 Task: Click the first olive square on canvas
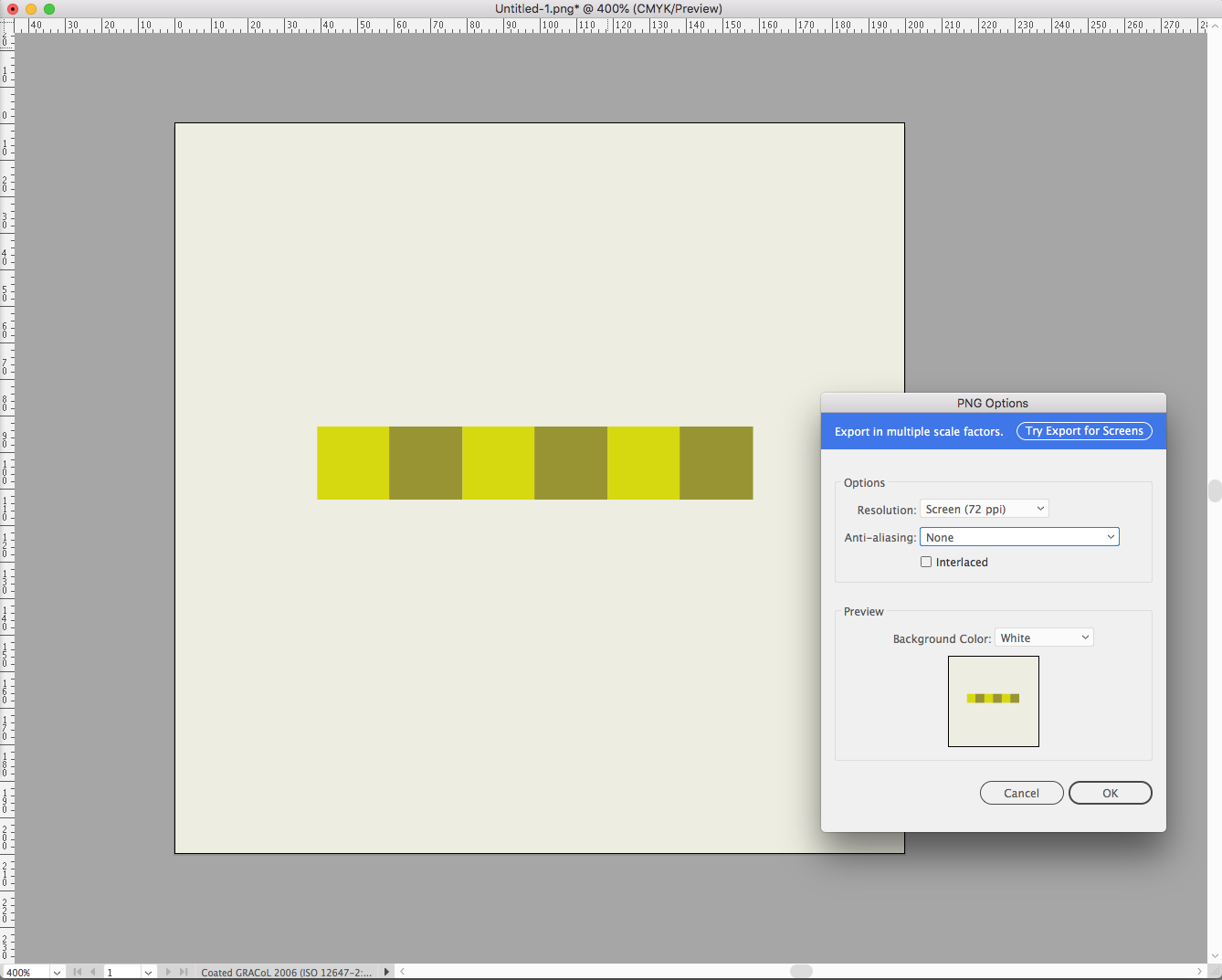click(426, 463)
